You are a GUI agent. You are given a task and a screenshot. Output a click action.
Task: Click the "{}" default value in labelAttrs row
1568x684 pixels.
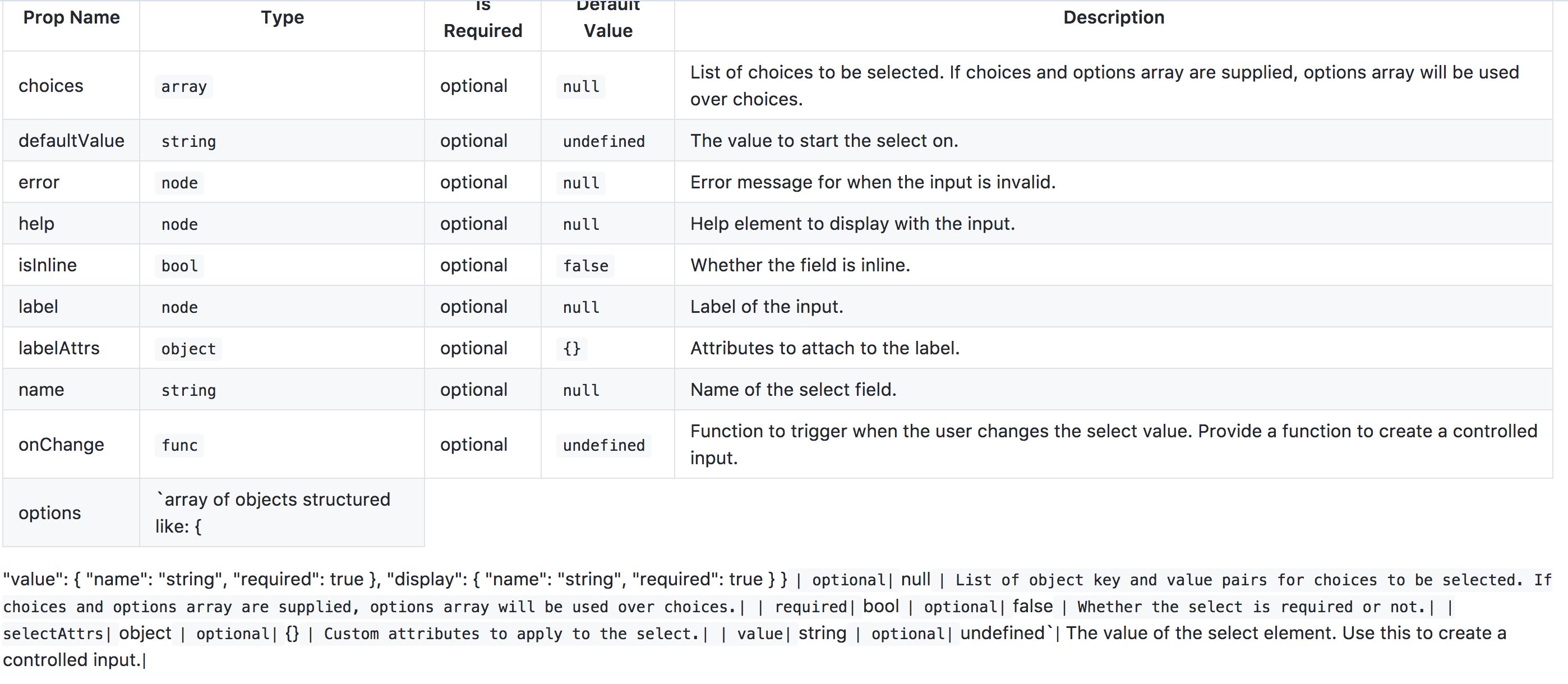[x=571, y=349]
